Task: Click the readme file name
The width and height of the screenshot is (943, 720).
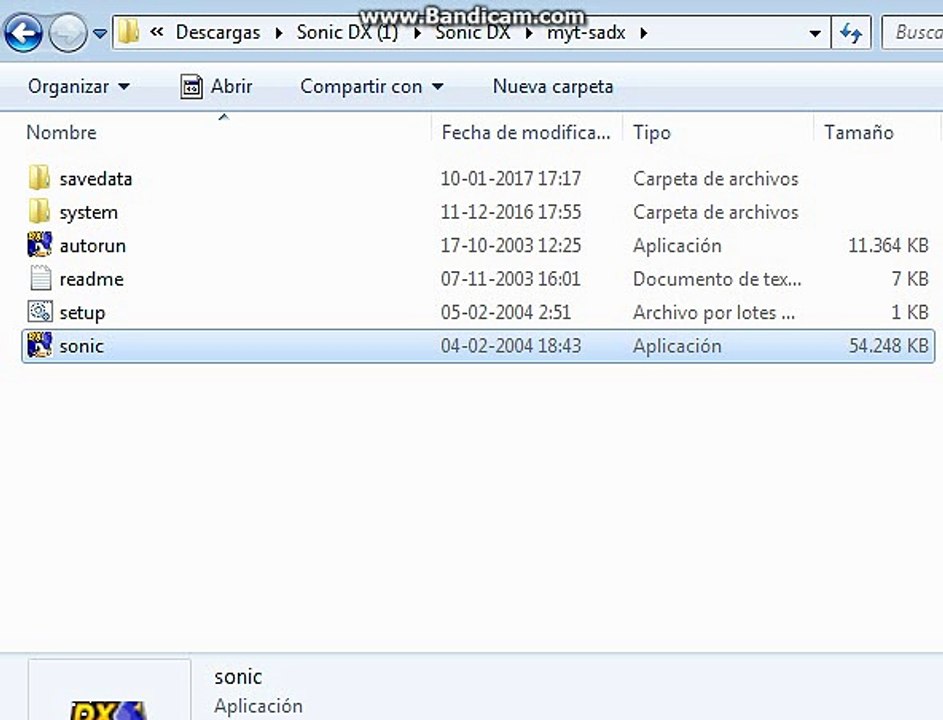Action: point(91,279)
